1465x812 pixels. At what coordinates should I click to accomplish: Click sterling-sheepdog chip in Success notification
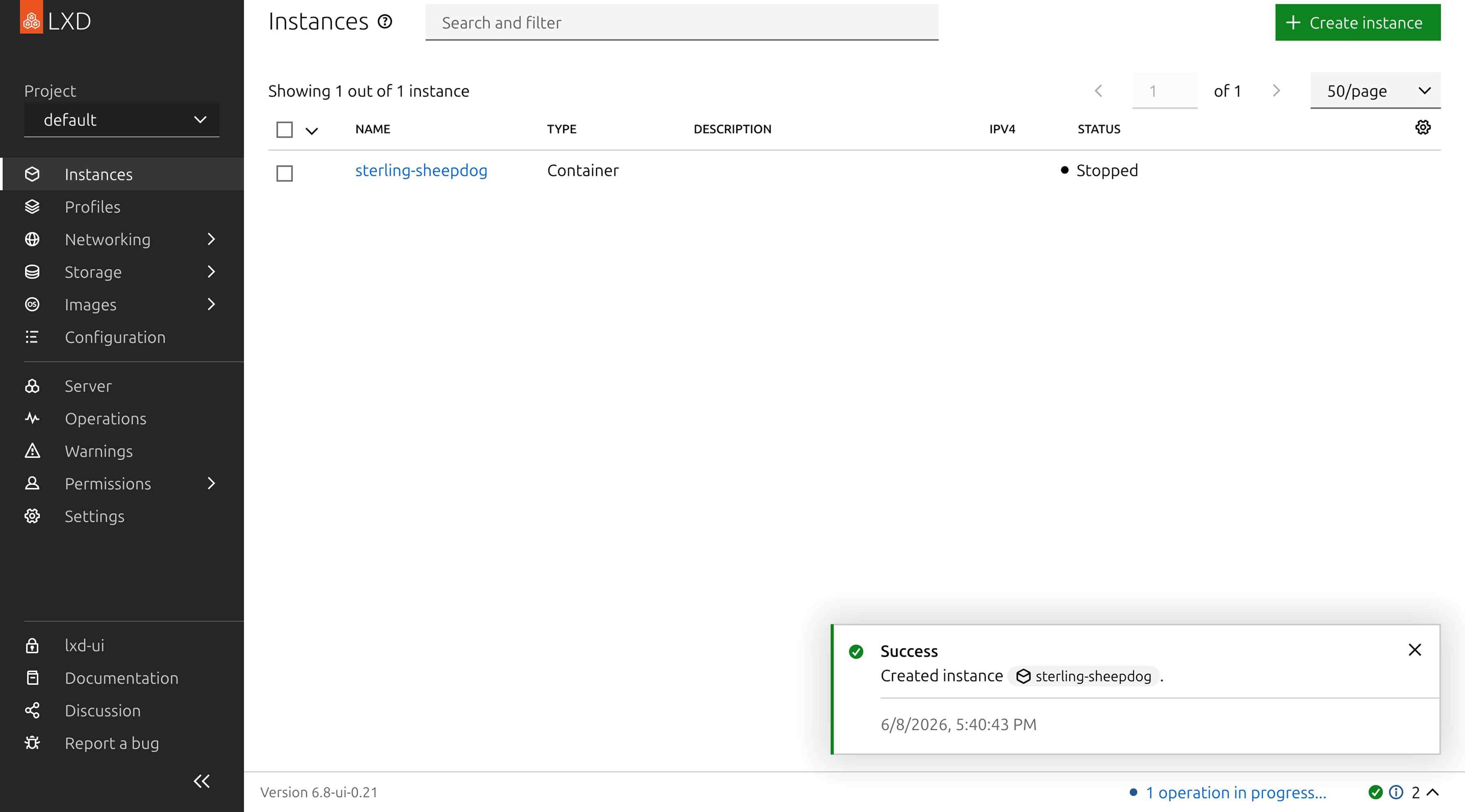click(x=1083, y=676)
